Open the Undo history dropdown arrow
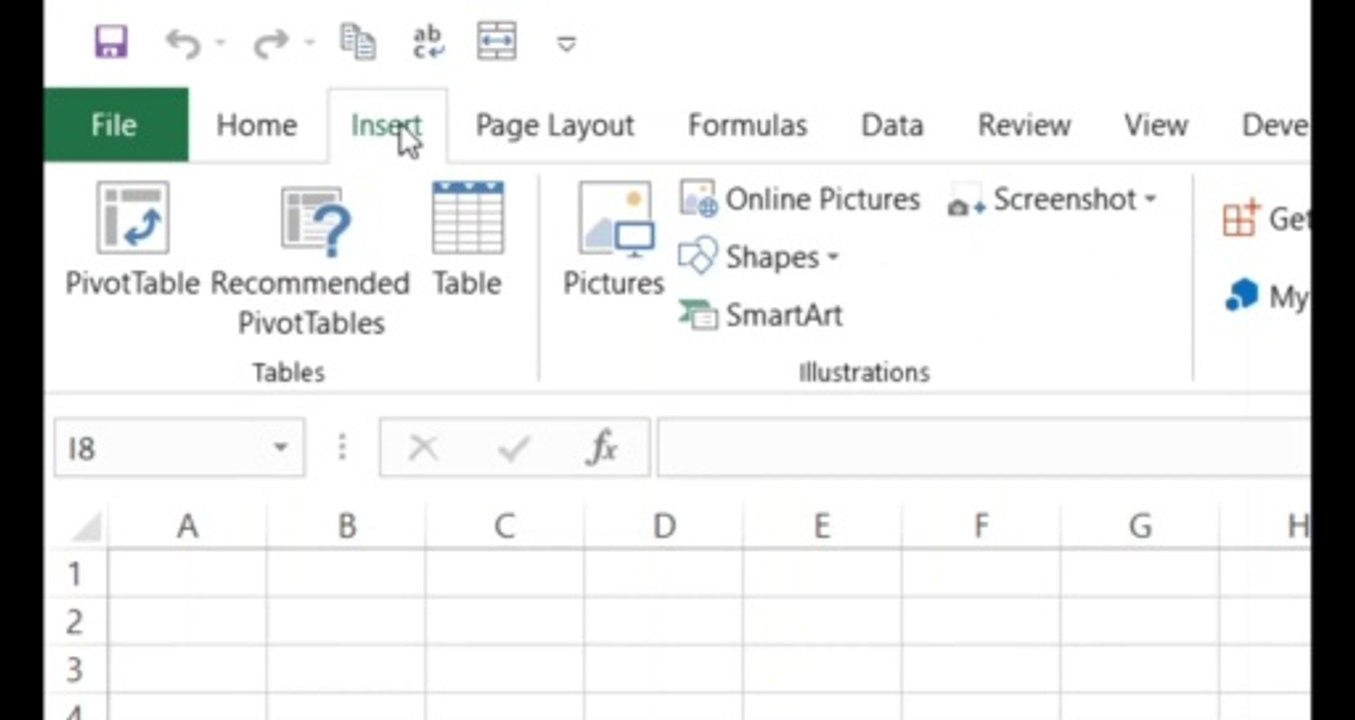Screen dimensions: 1355x720 pos(220,43)
